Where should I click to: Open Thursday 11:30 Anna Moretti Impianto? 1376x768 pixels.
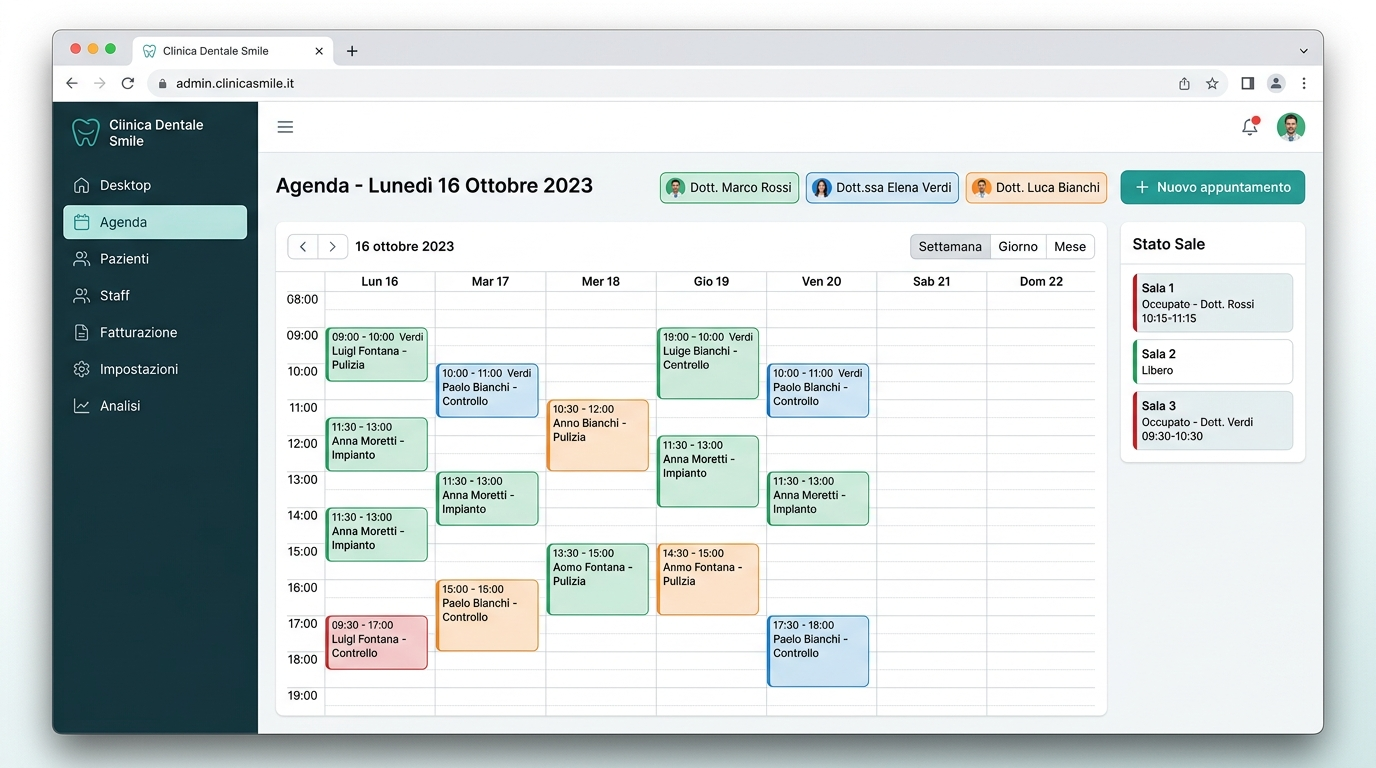pyautogui.click(x=708, y=471)
